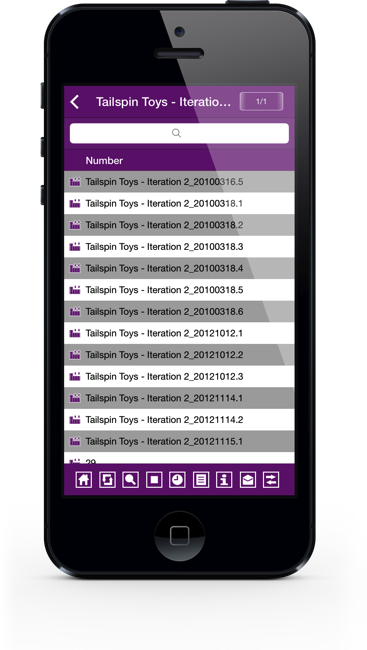Tap the build icon beside 20121114.2
This screenshot has width=367, height=650.
coord(75,420)
